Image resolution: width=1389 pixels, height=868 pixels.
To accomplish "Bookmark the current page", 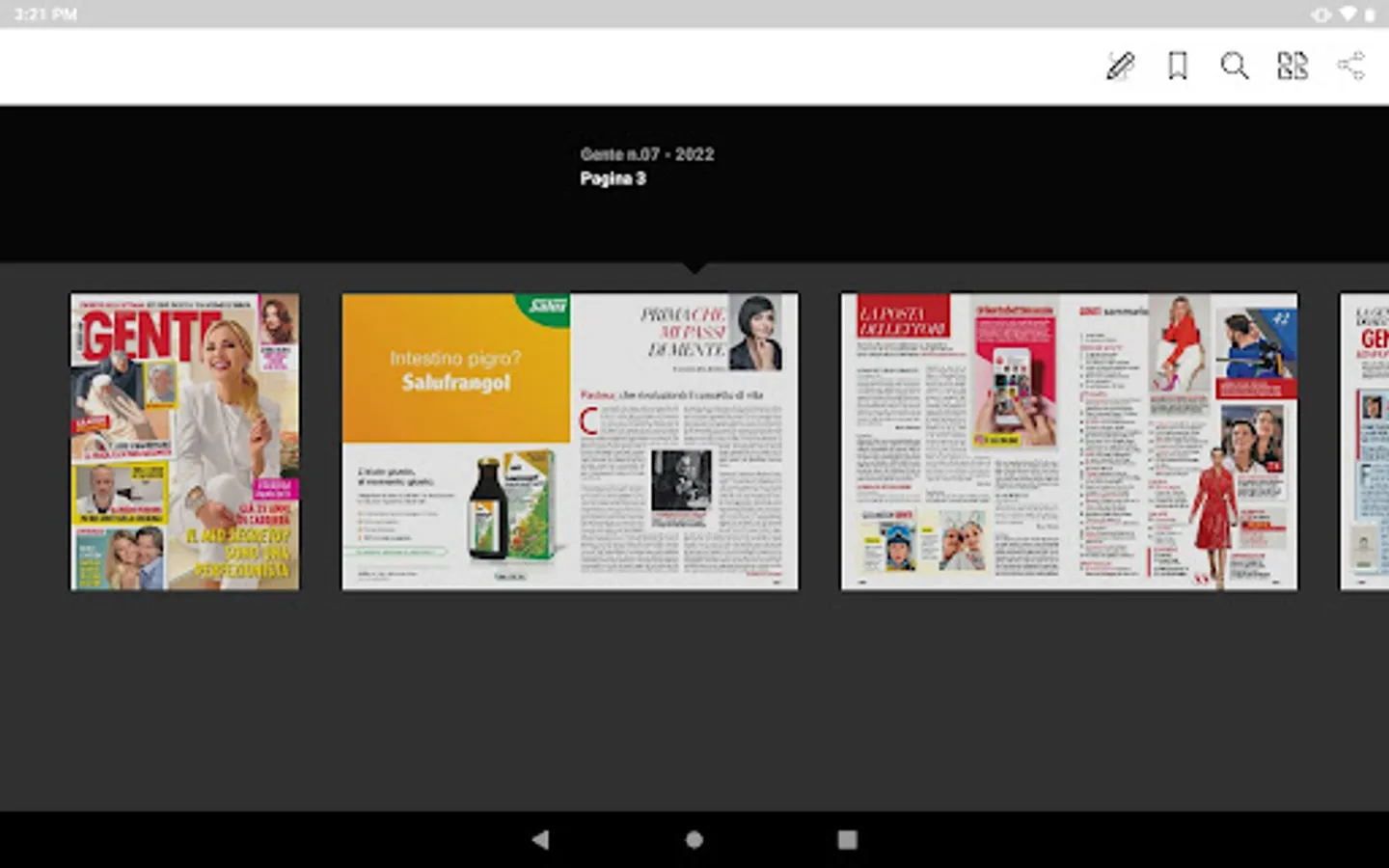I will click(x=1177, y=66).
